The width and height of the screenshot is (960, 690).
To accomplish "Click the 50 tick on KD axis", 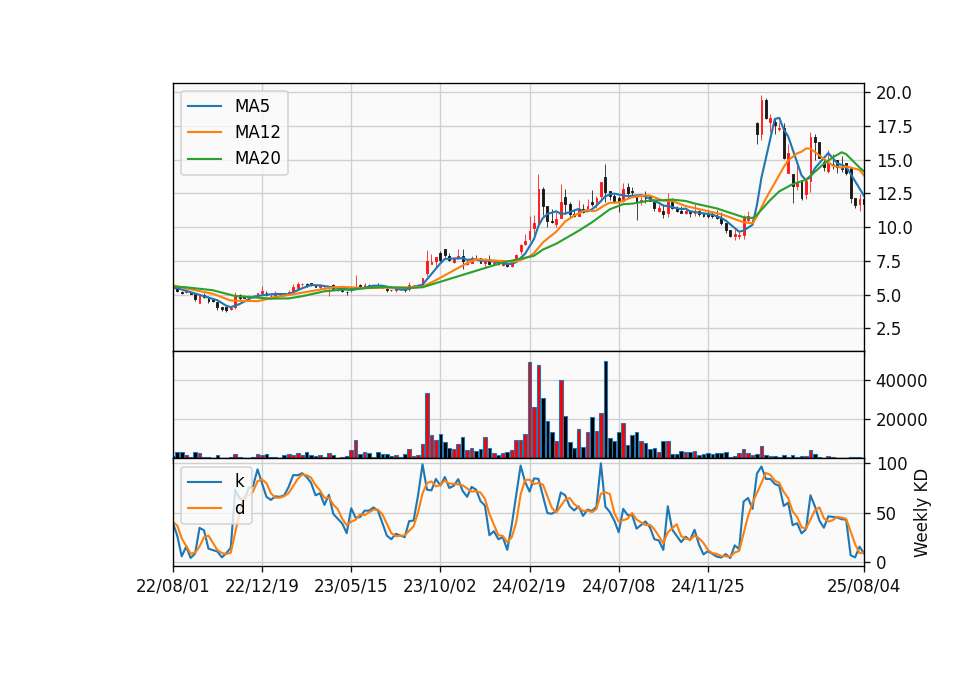I will pos(885,514).
